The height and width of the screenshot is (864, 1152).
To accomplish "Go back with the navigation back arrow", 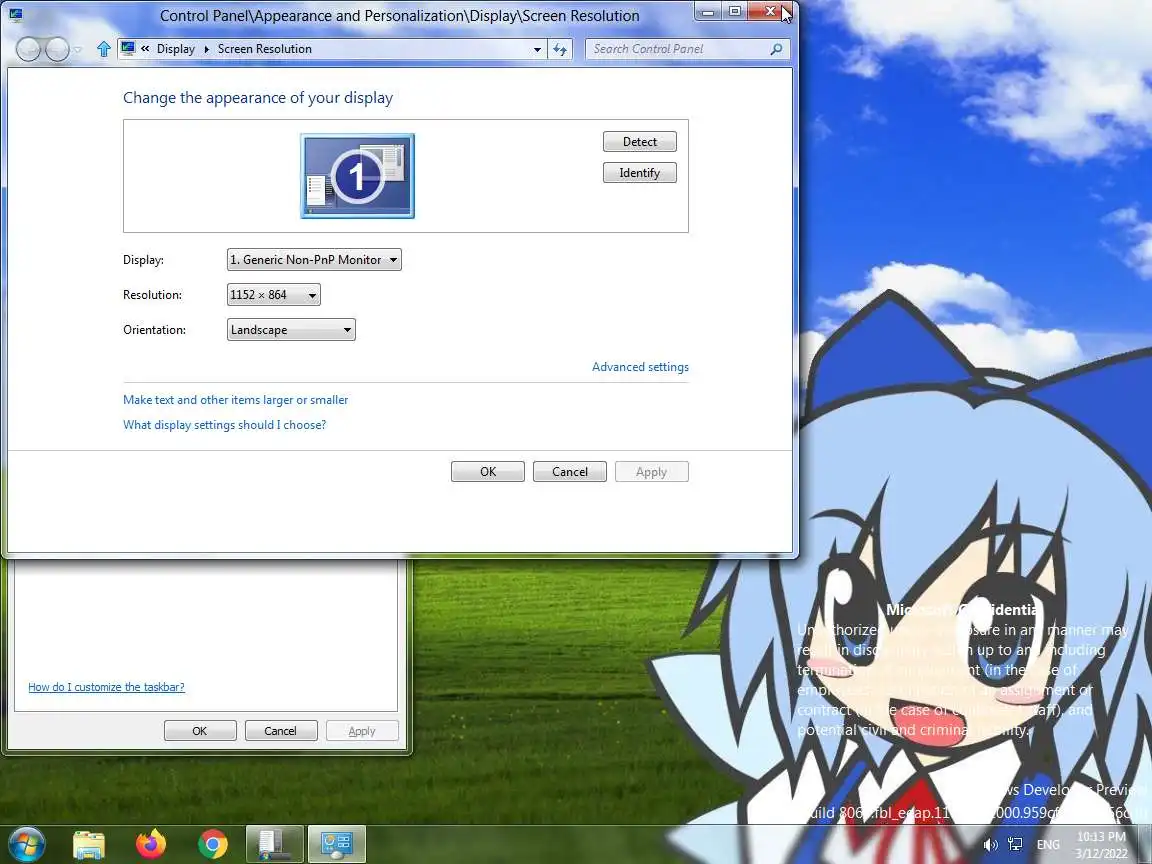I will (29, 49).
